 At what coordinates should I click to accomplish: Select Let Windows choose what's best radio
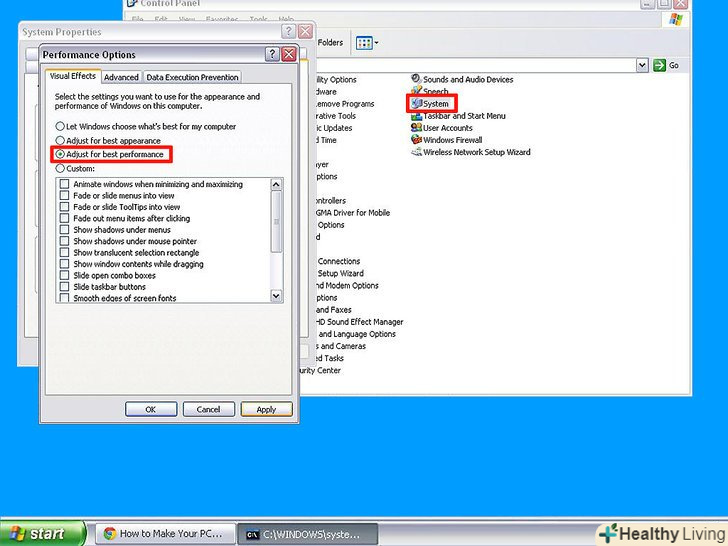point(60,126)
